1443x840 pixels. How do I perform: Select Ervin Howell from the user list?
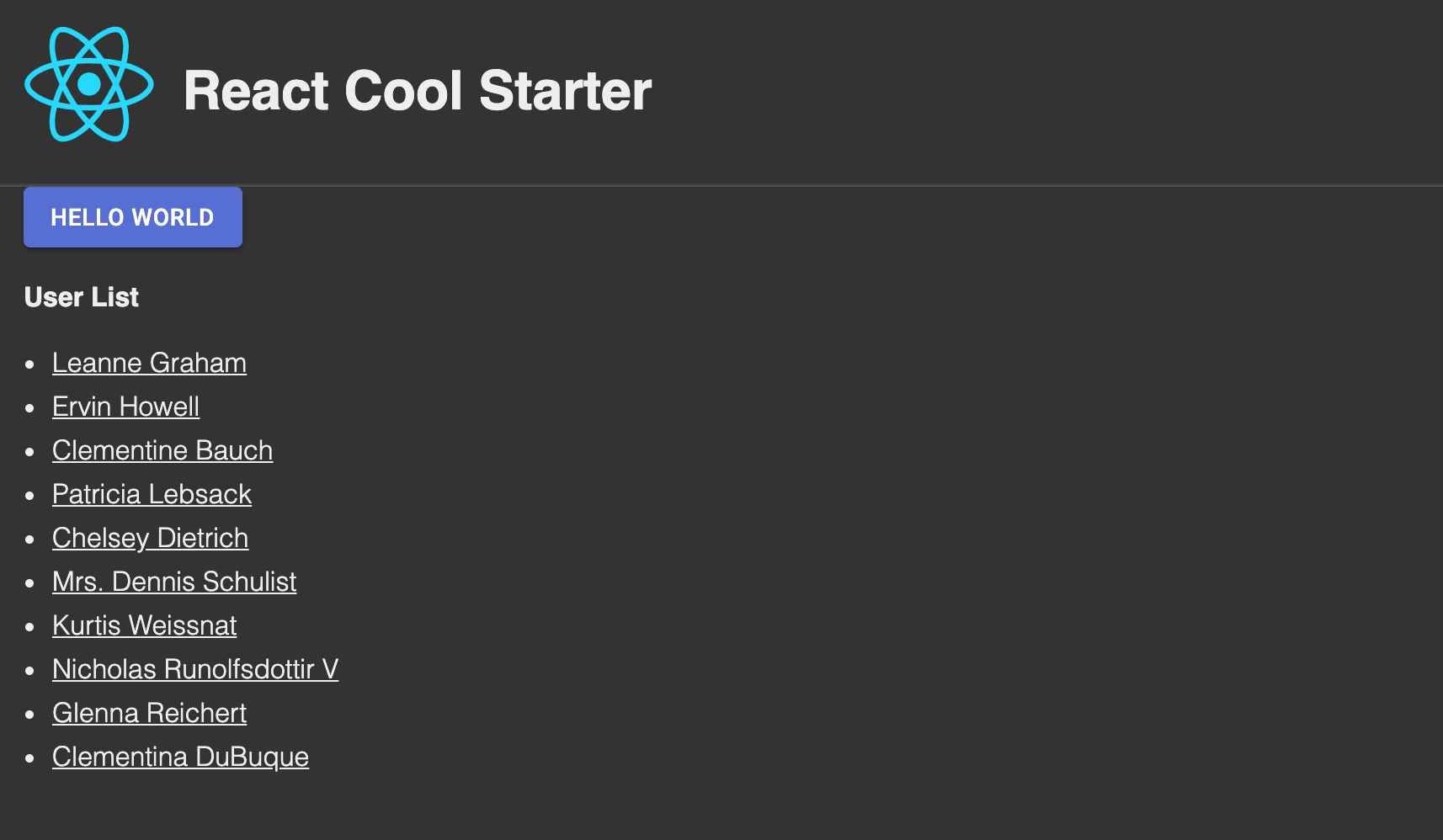coord(125,407)
